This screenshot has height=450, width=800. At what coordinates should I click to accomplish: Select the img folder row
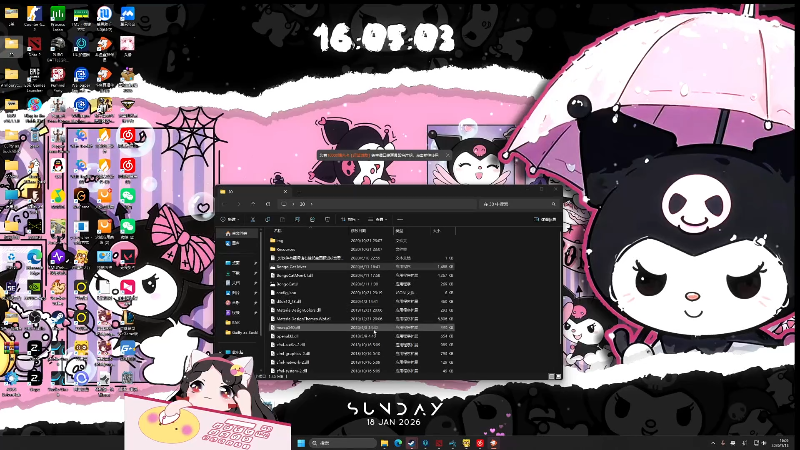(361, 240)
